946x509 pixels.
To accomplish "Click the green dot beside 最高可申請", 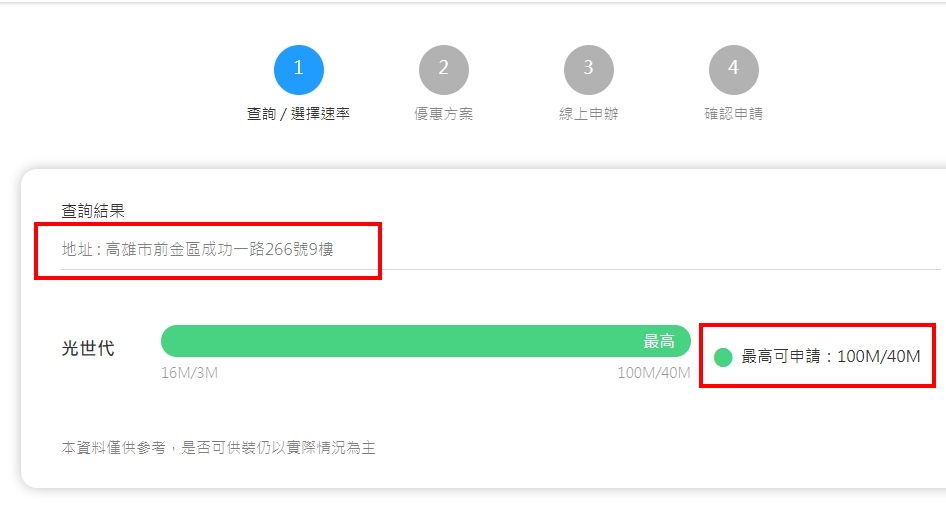I will coord(723,357).
